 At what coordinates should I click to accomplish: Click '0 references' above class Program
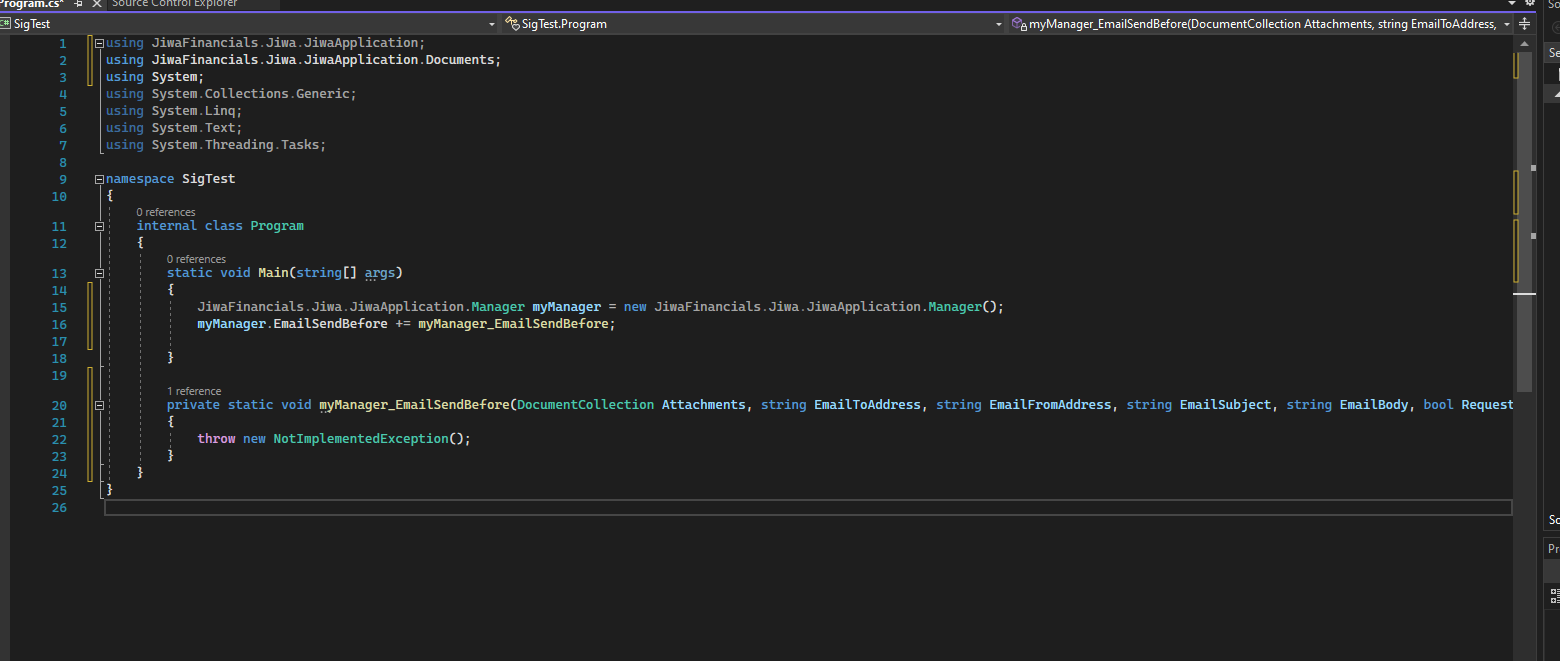click(166, 212)
